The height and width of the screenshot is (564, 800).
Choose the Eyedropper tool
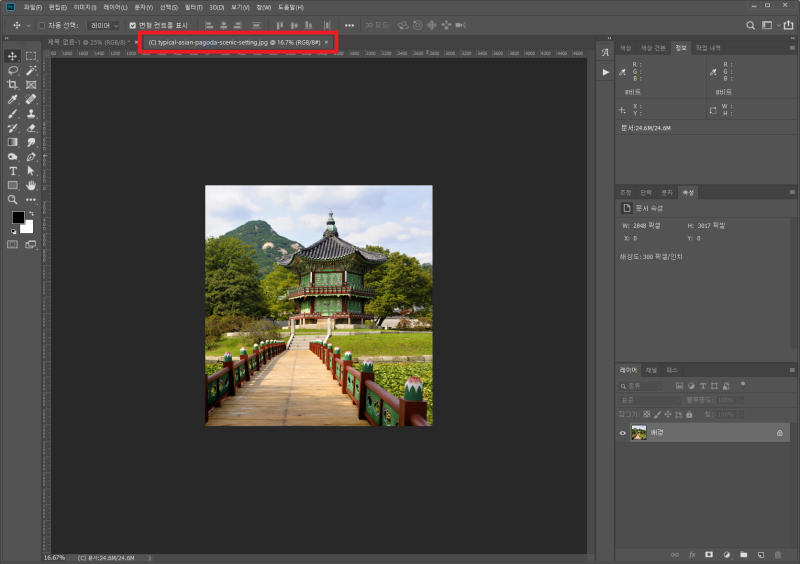click(x=13, y=99)
